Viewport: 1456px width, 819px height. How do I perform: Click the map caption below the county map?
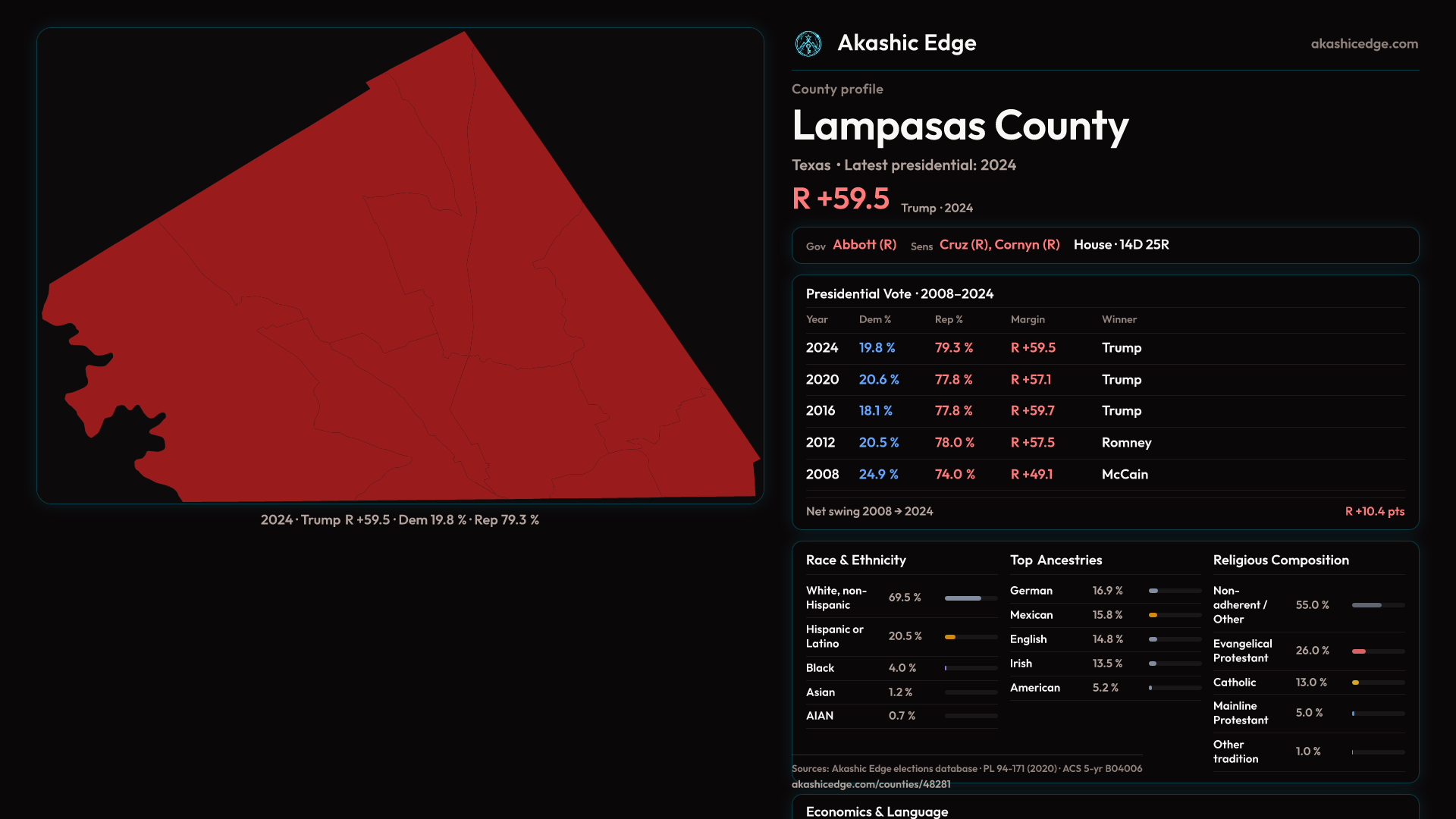(400, 520)
